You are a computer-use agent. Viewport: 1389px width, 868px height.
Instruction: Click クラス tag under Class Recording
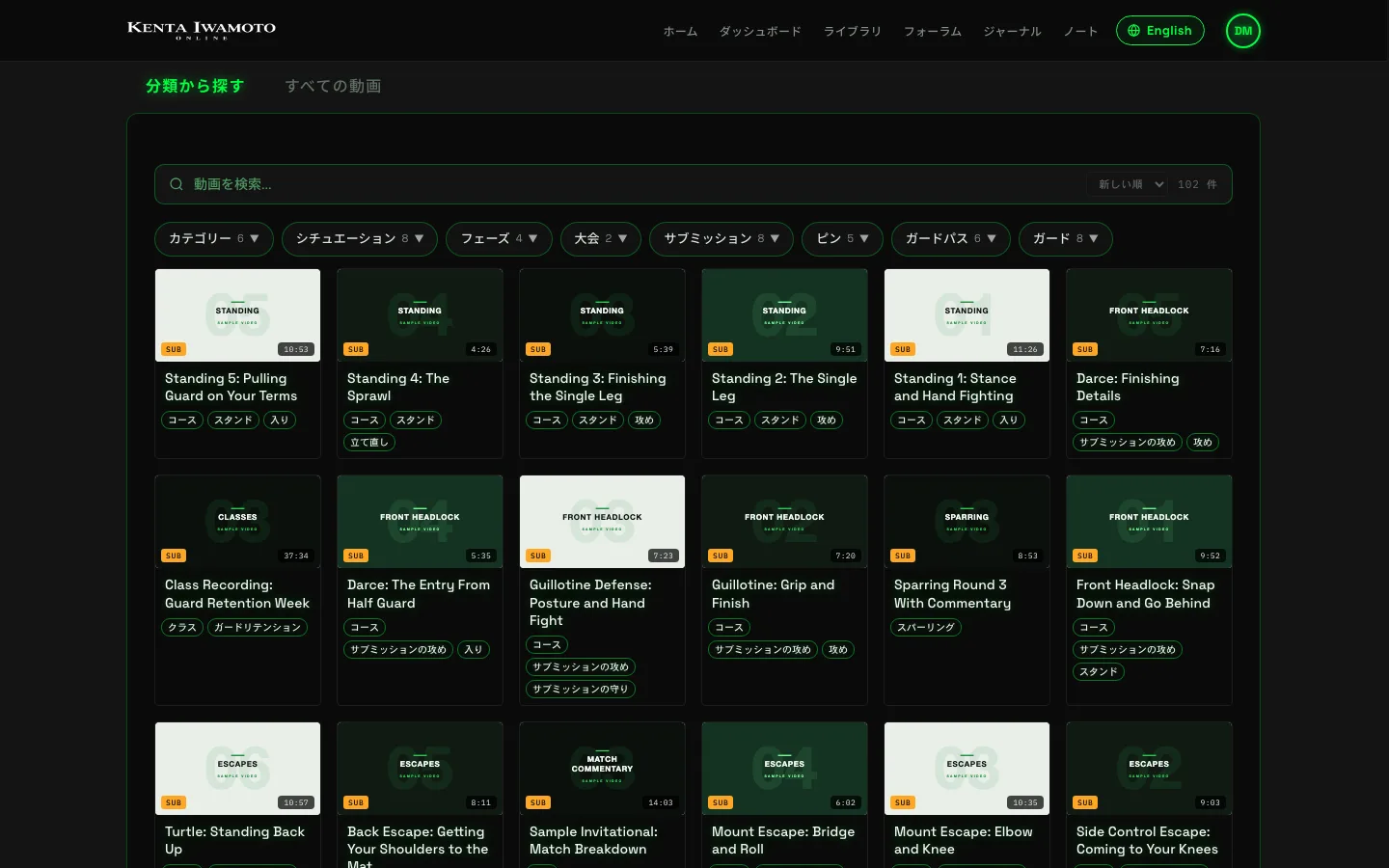pos(182,628)
